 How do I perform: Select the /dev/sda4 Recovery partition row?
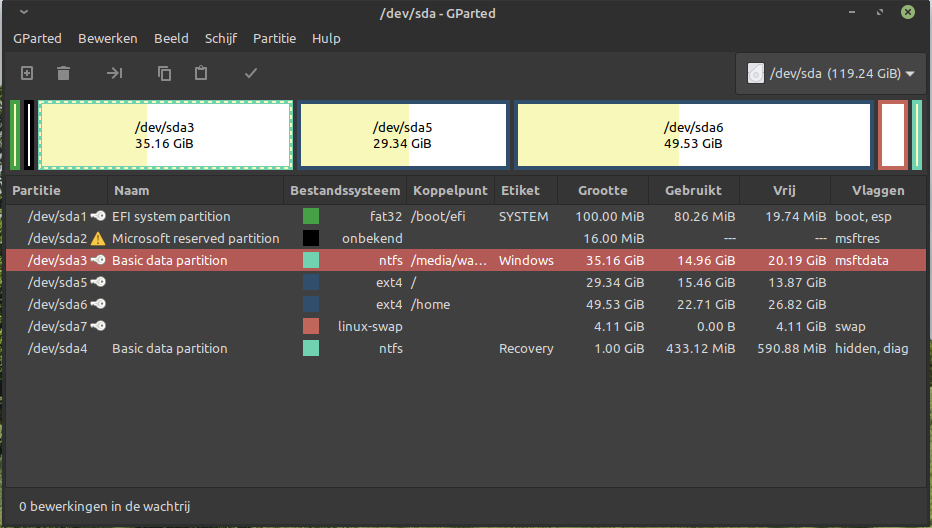click(x=400, y=349)
